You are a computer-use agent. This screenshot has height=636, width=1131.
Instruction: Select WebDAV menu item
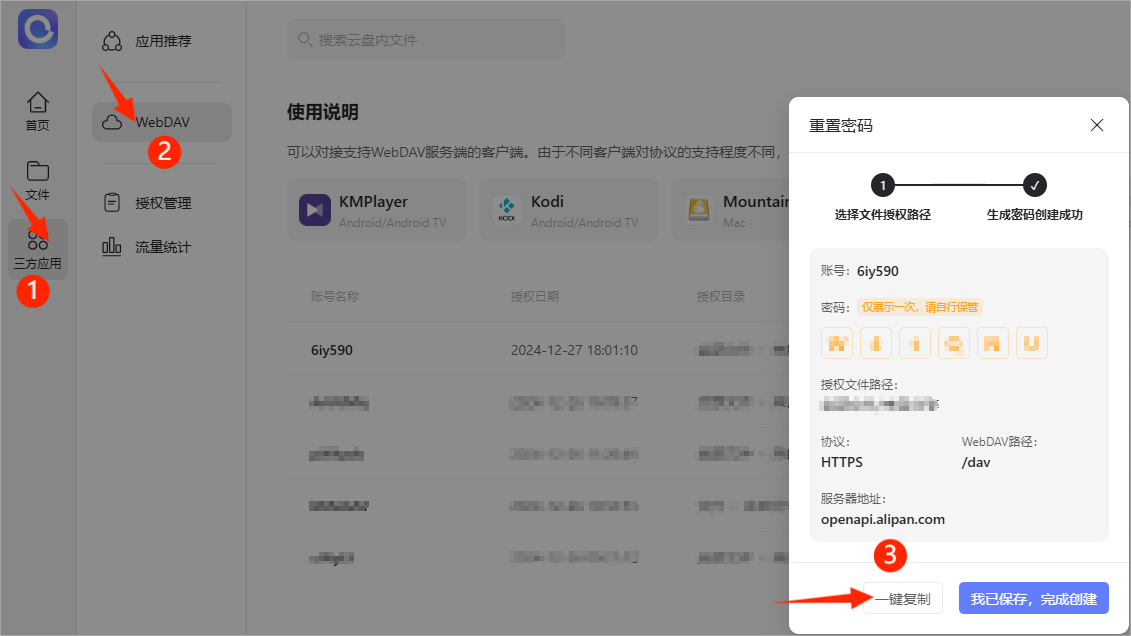coord(162,122)
